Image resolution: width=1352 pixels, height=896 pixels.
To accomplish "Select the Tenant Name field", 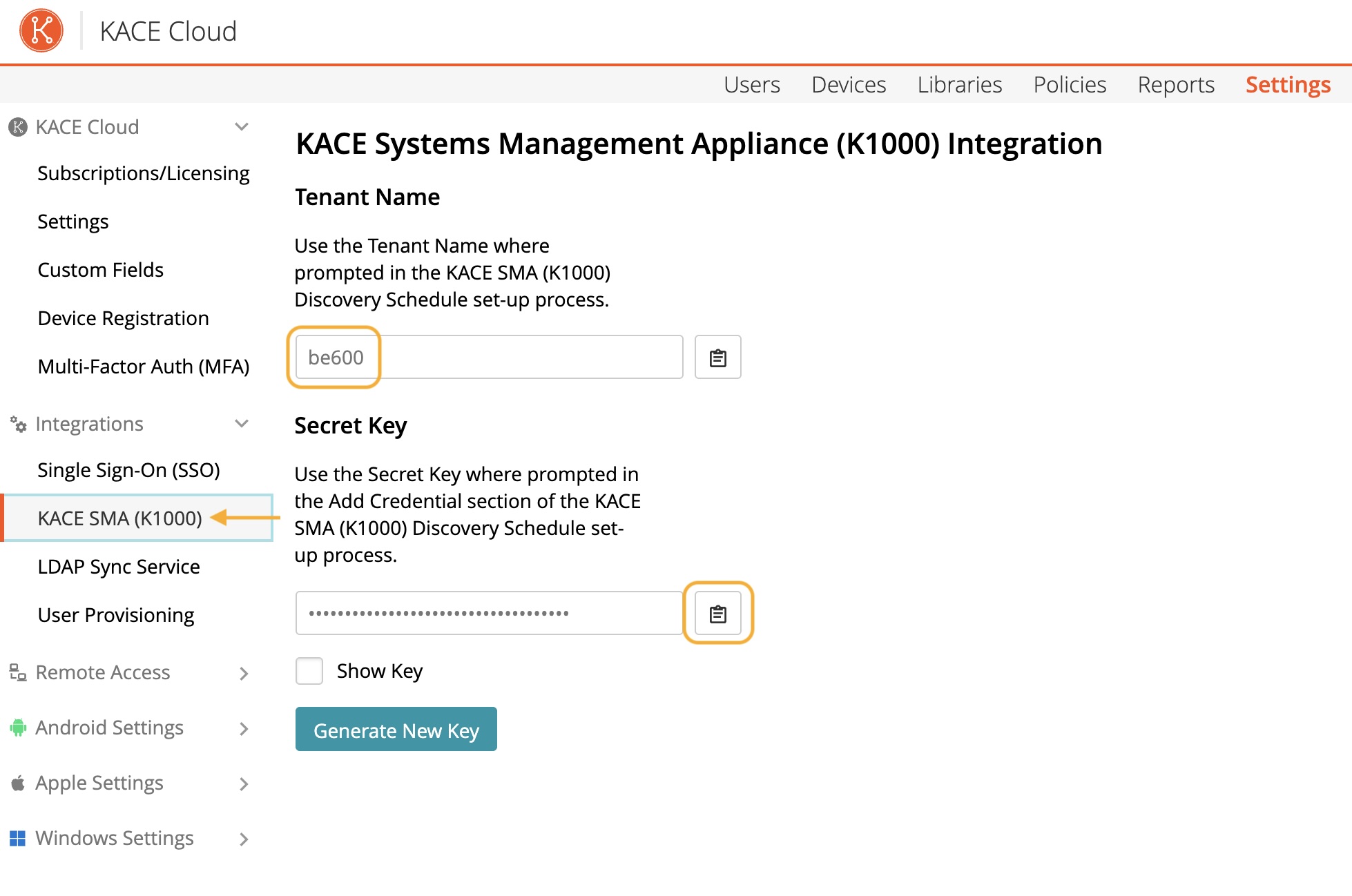I will (489, 358).
